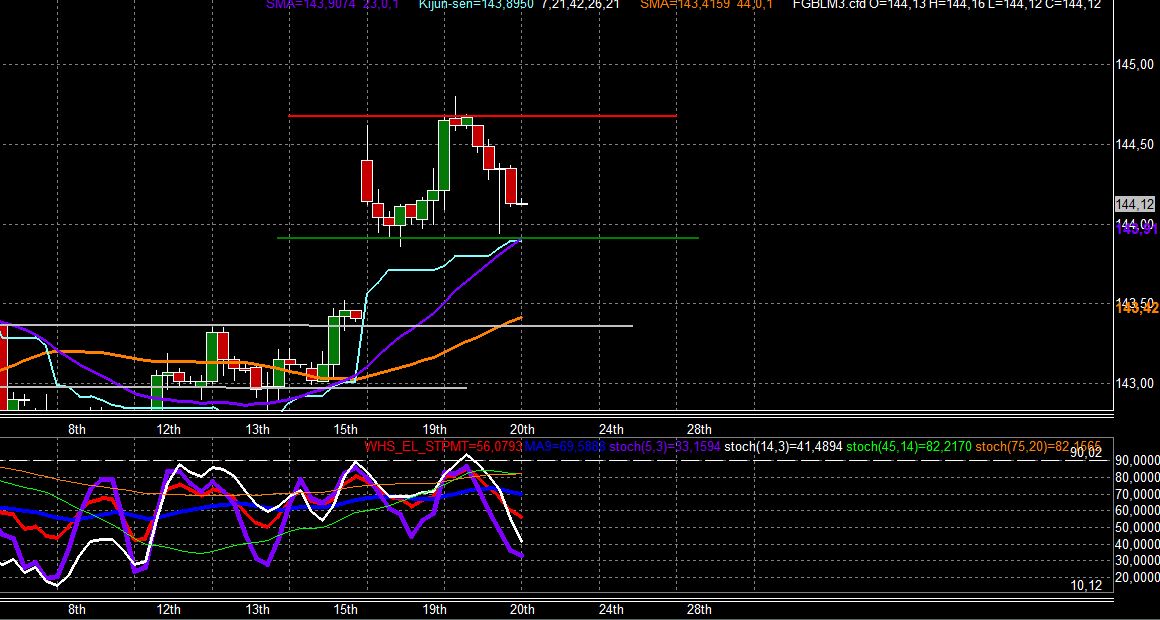
Task: Click 8th on the price chart date axis
Action: 77,429
